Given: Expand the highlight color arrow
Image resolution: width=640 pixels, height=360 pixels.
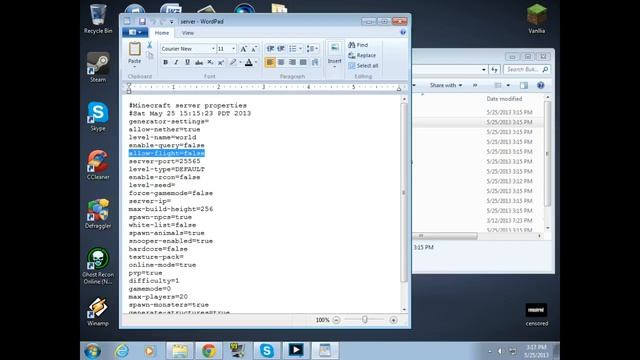Looking at the screenshot, I should (240, 62).
